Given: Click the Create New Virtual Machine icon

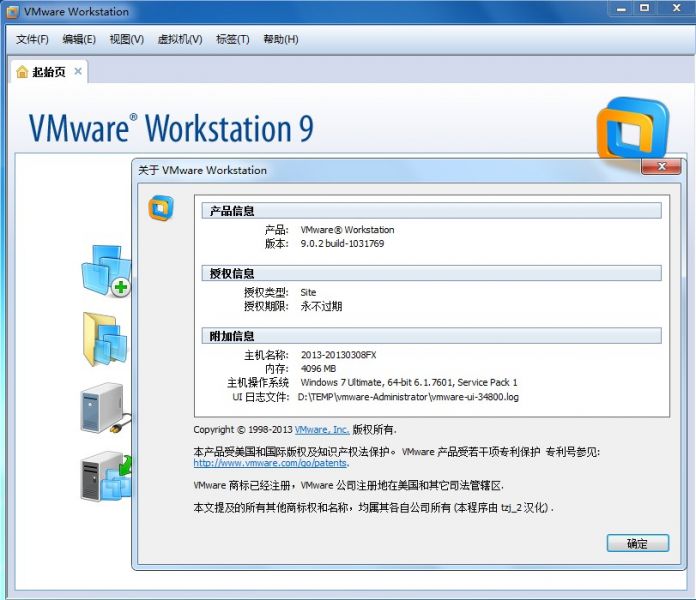Looking at the screenshot, I should tap(105, 270).
